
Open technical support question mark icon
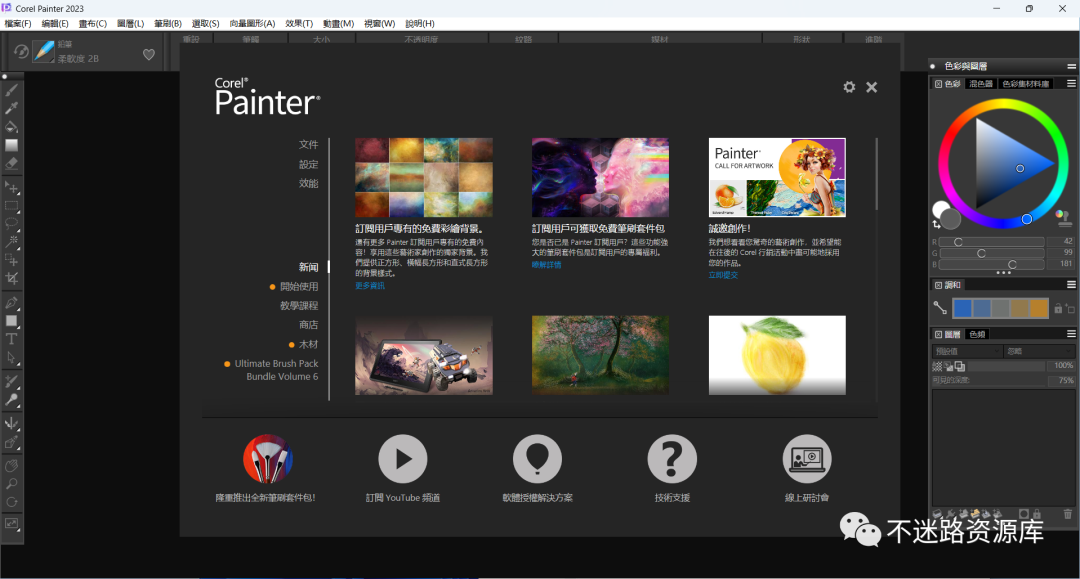click(672, 459)
